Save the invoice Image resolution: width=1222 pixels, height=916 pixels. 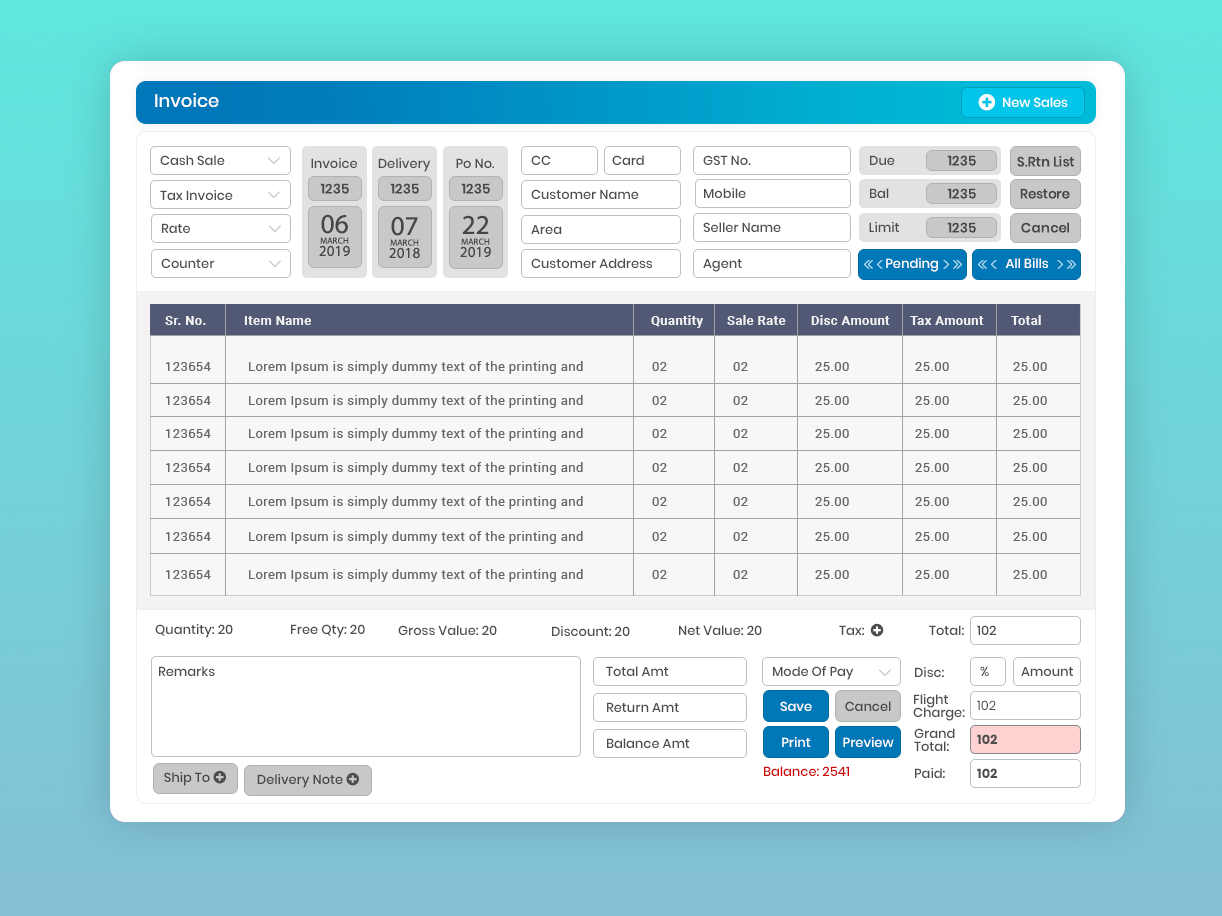[795, 706]
